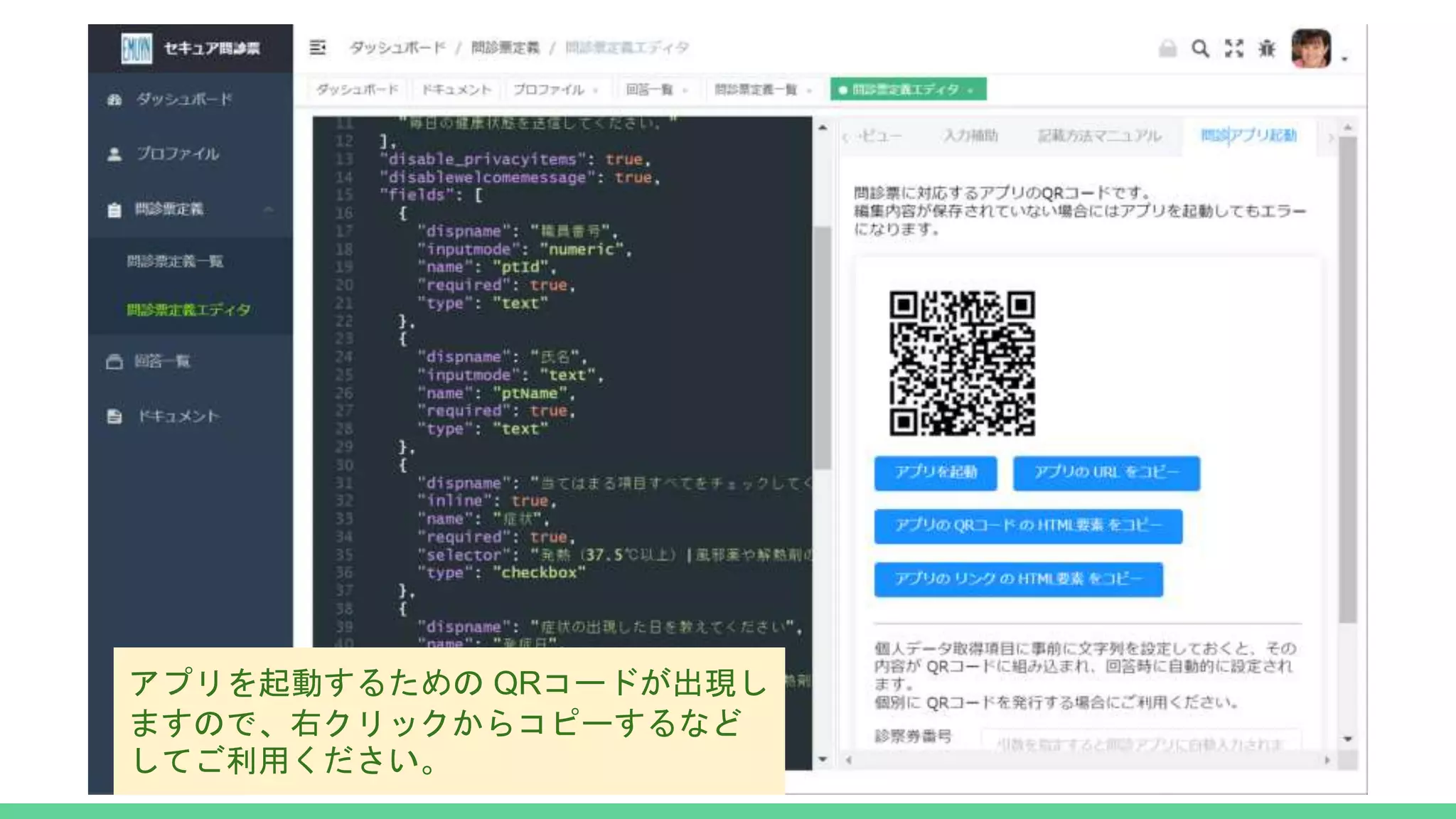Select 問診票定義エディタ in the sidebar submenu
The image size is (1456, 819).
coord(191,310)
